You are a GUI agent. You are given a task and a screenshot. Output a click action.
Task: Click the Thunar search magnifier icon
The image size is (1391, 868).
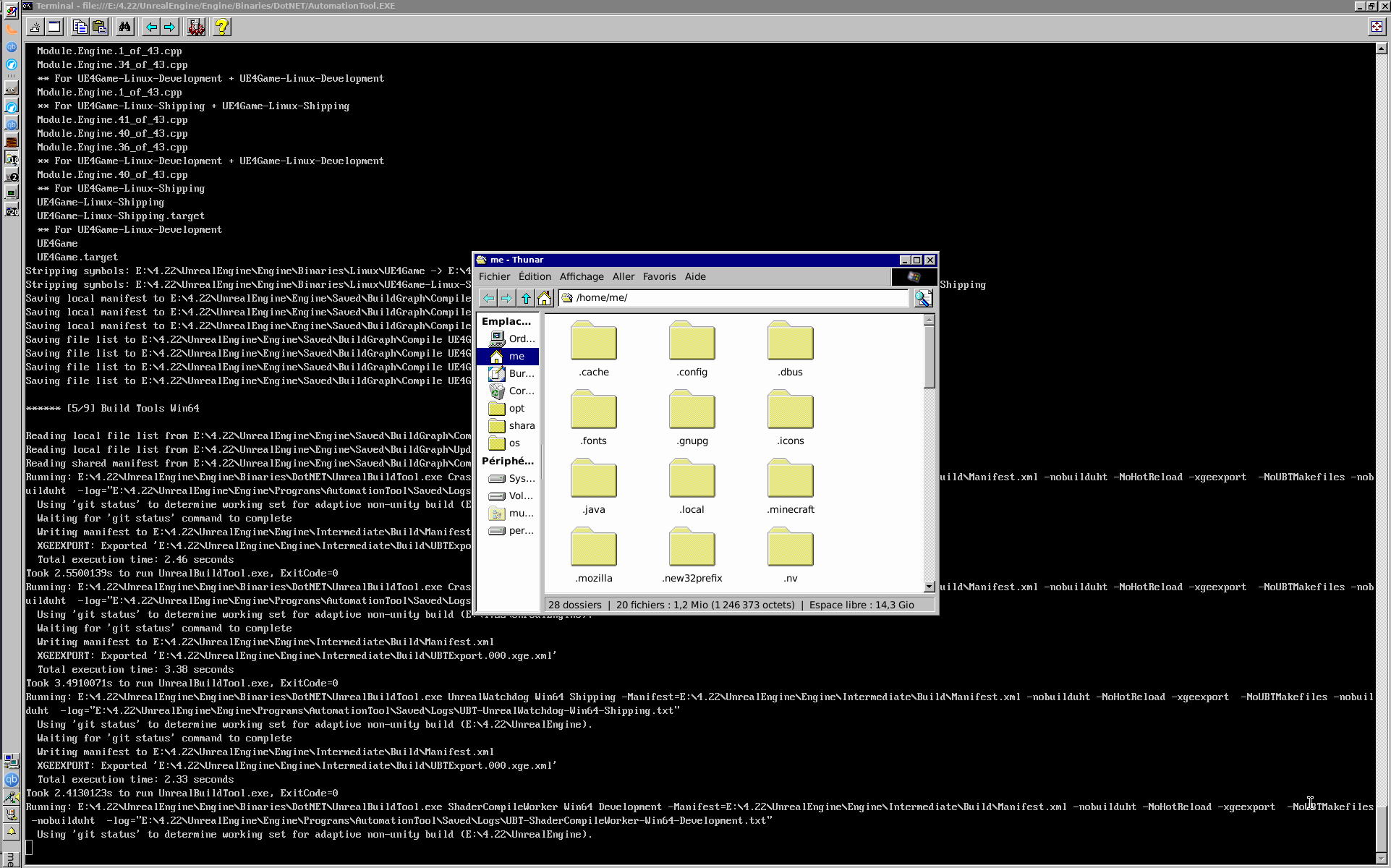click(923, 298)
